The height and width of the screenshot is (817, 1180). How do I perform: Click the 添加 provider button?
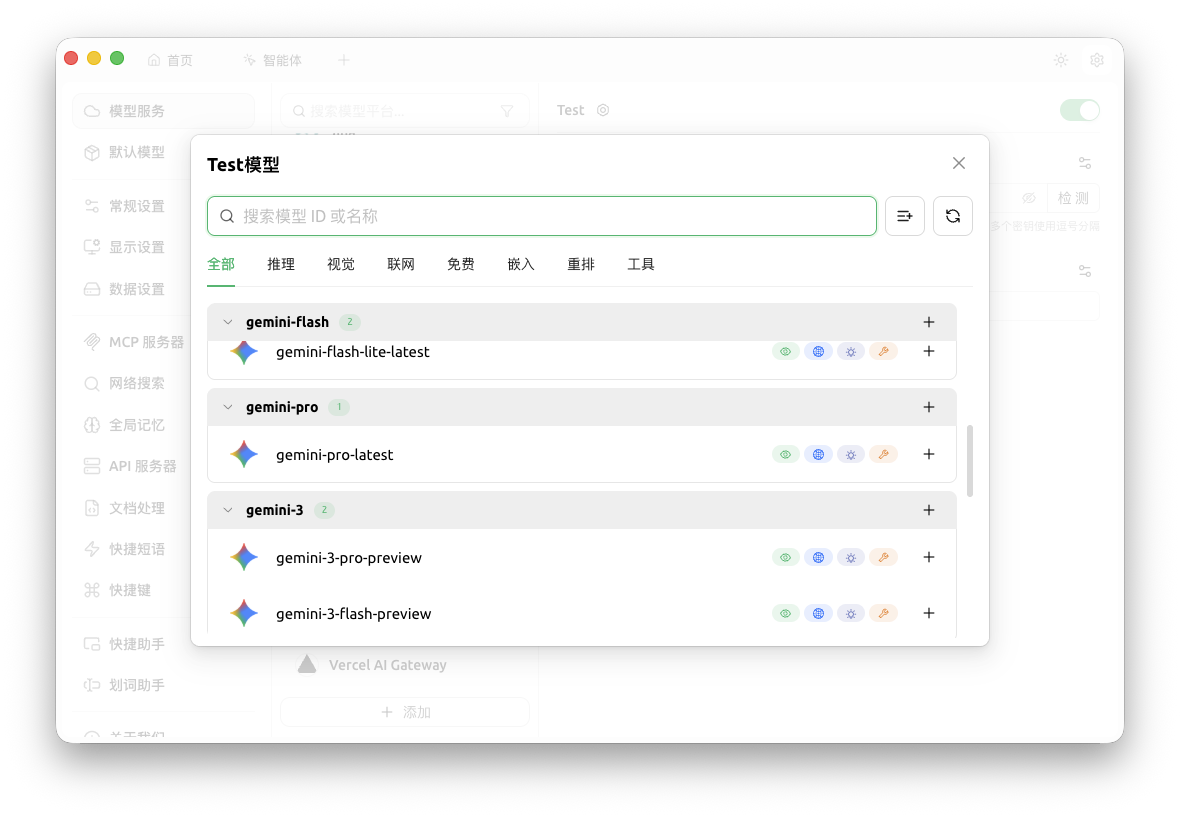(x=405, y=711)
